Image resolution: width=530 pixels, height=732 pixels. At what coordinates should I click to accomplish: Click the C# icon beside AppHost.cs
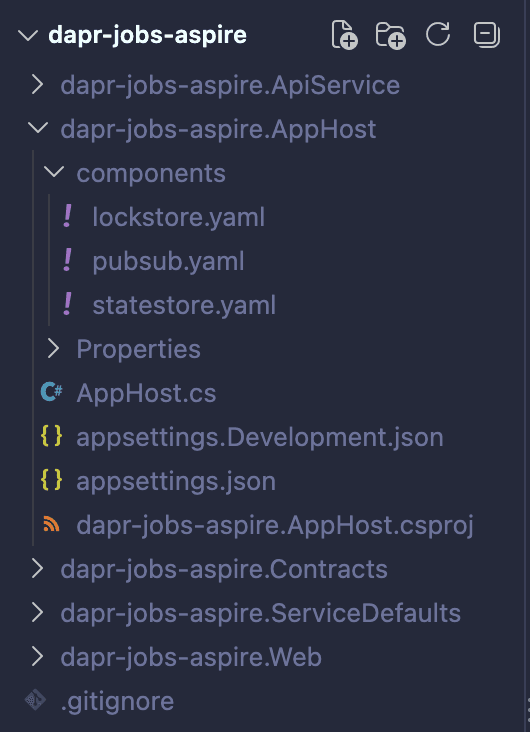click(51, 392)
